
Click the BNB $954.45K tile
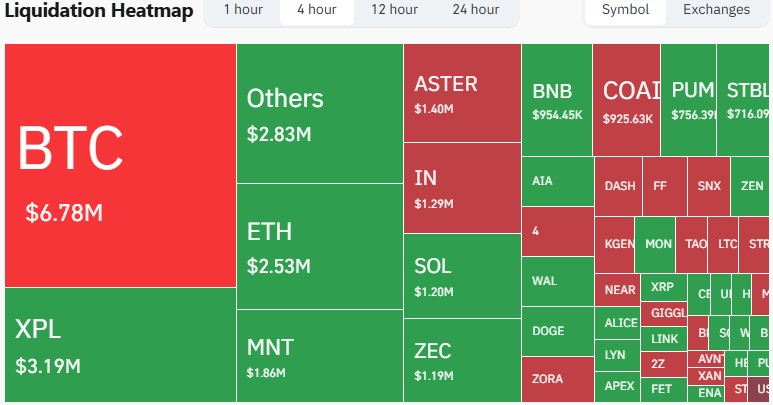pyautogui.click(x=557, y=100)
